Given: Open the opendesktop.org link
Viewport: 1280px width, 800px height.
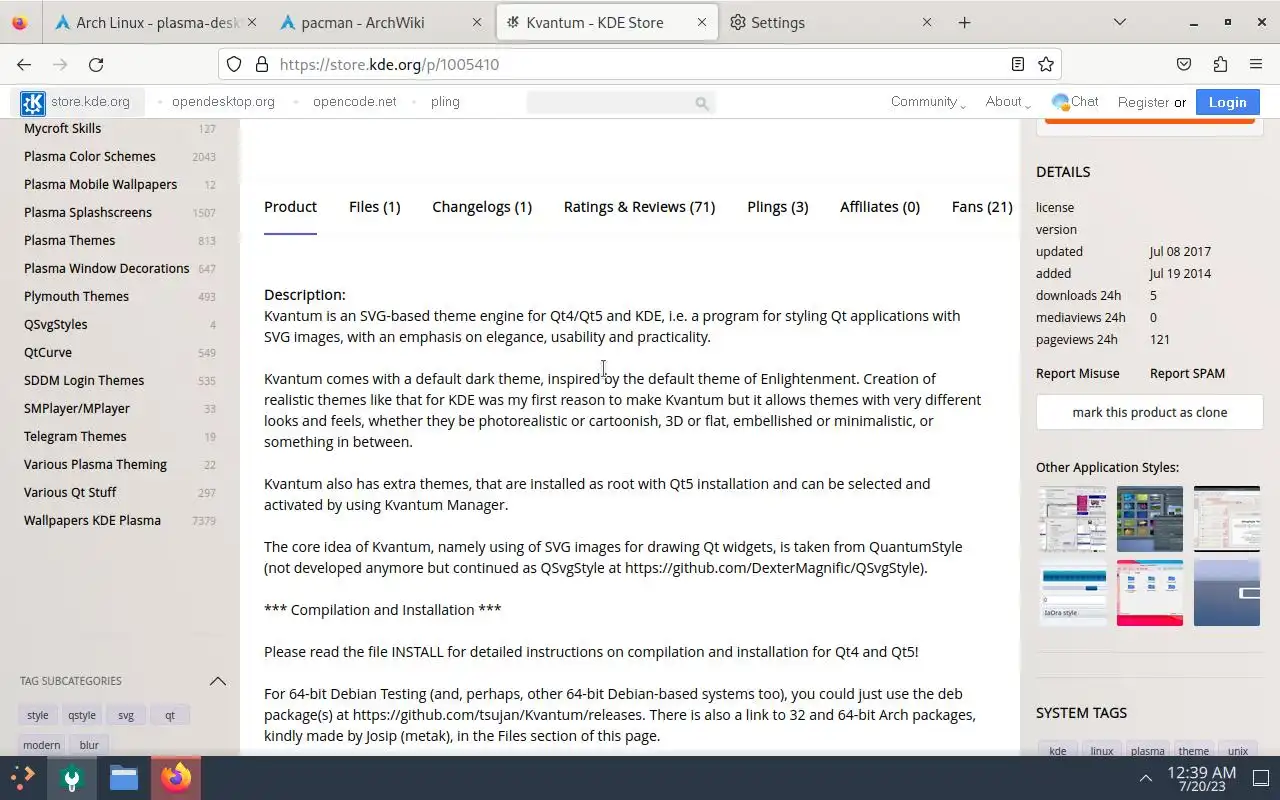Looking at the screenshot, I should click(223, 102).
